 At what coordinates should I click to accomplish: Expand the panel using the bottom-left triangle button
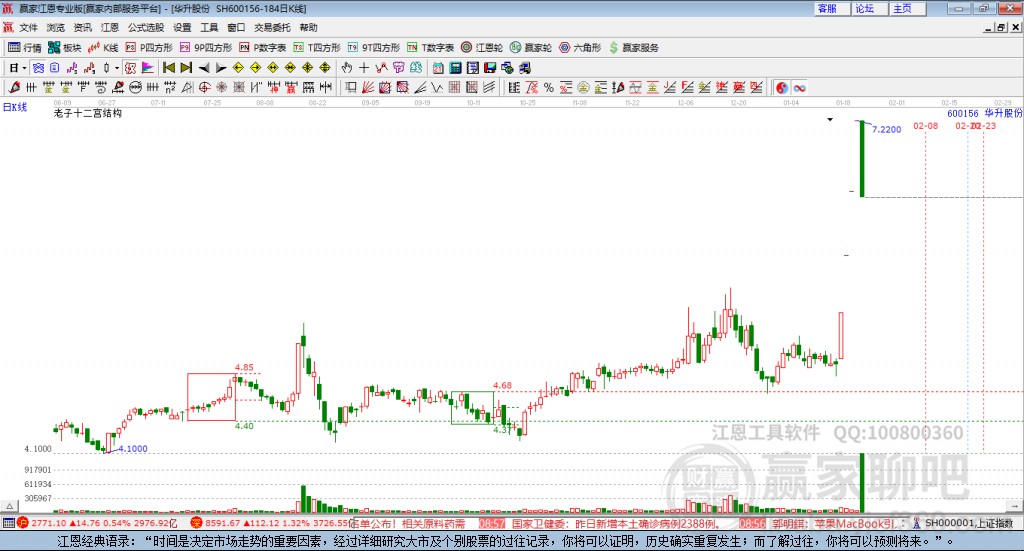click(9, 506)
